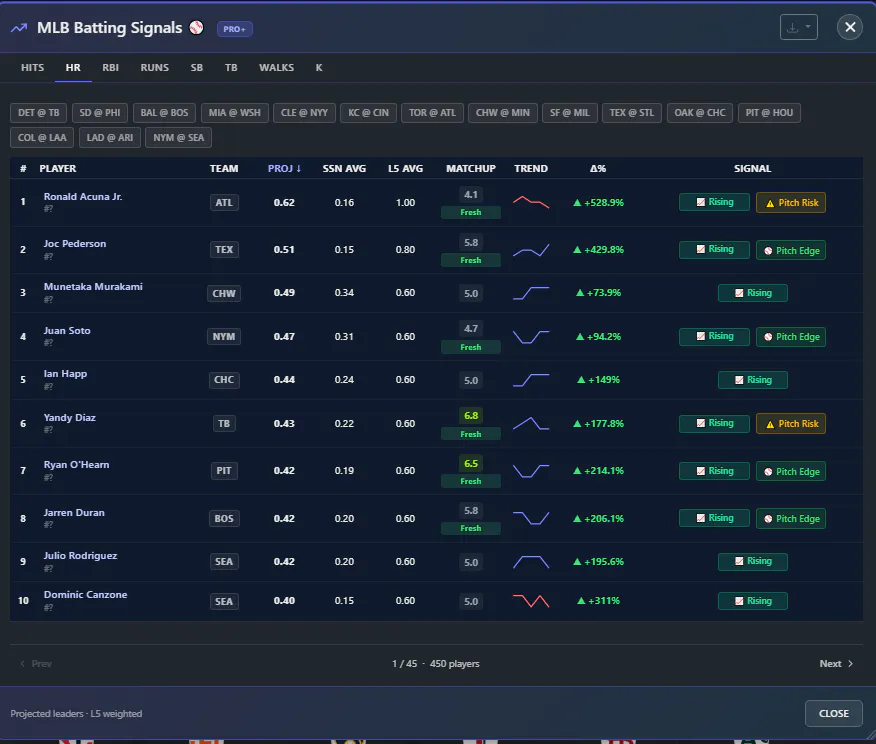Sort by the SIGNAL column header

point(753,169)
